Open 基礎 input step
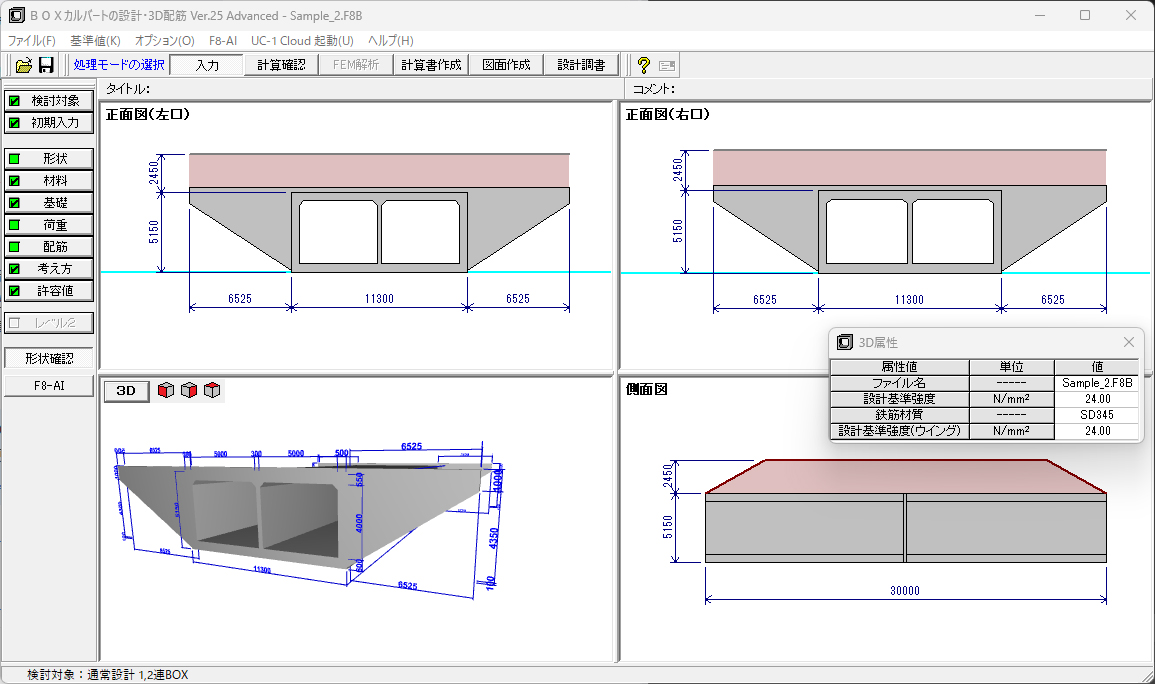This screenshot has width=1155, height=684. tap(49, 203)
